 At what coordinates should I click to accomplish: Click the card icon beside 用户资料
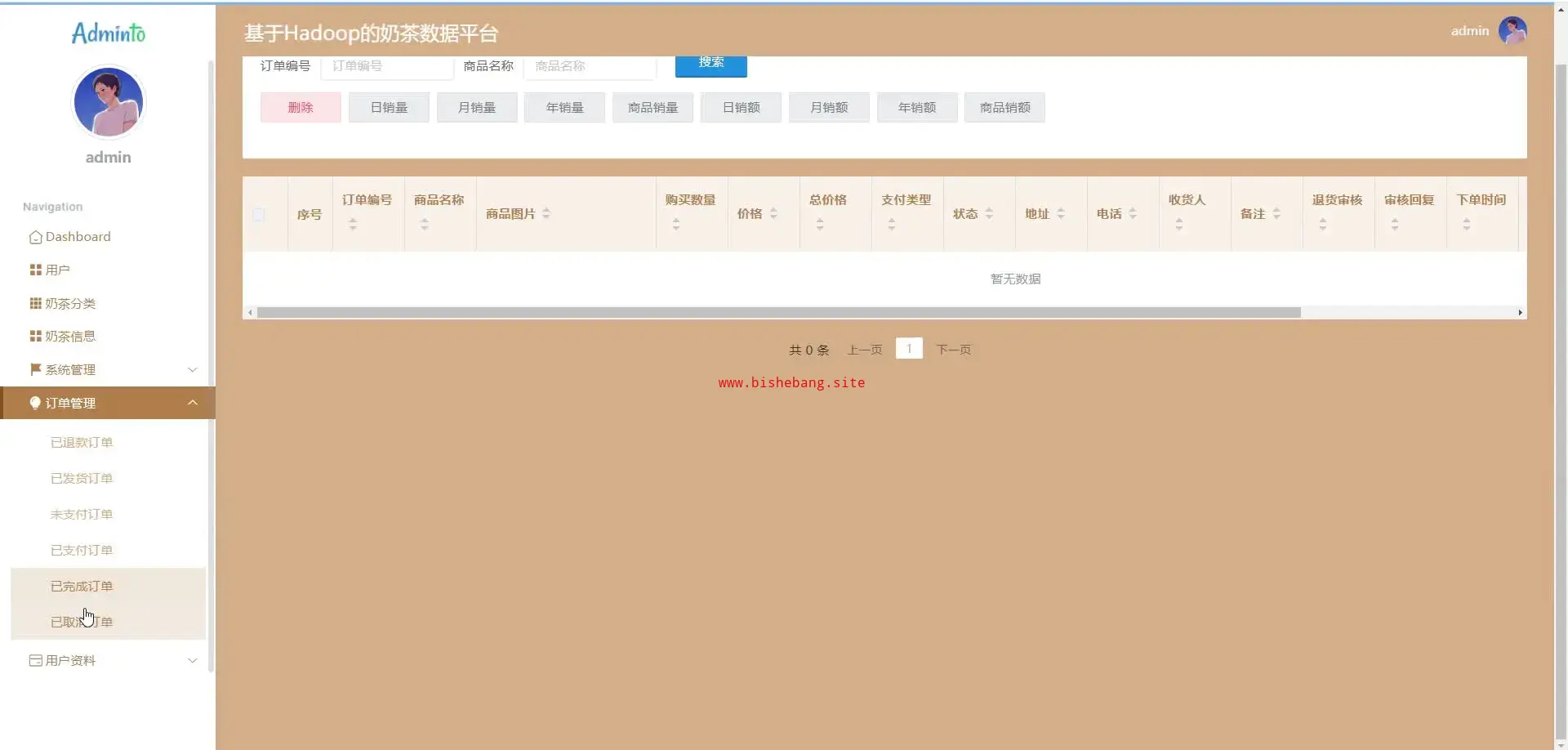pos(35,660)
